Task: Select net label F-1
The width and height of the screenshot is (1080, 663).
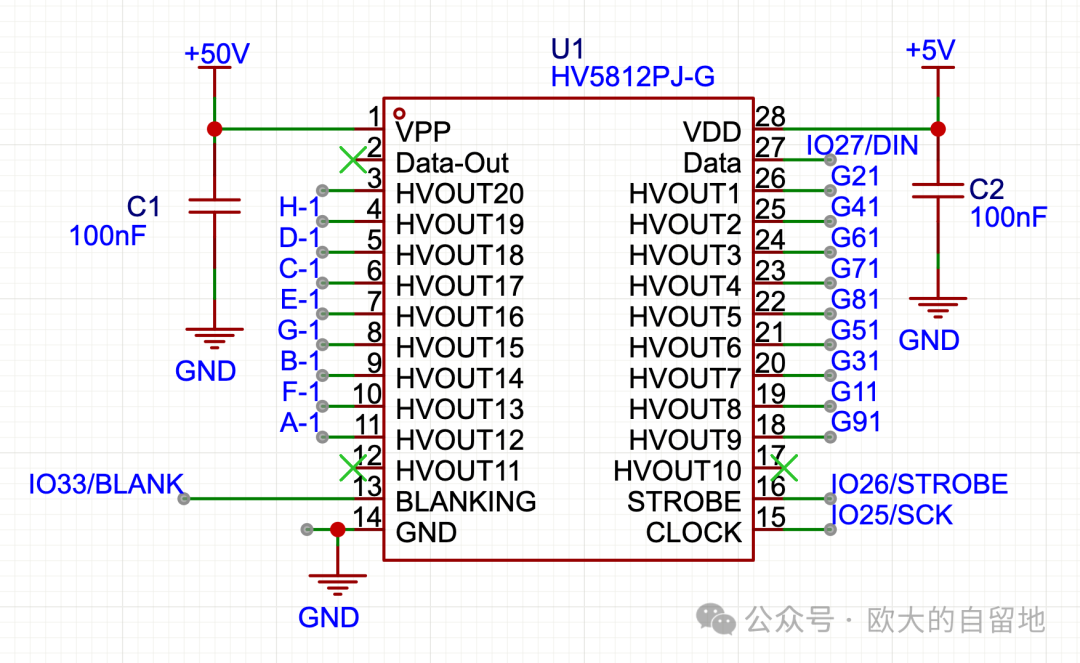Action: 301,391
